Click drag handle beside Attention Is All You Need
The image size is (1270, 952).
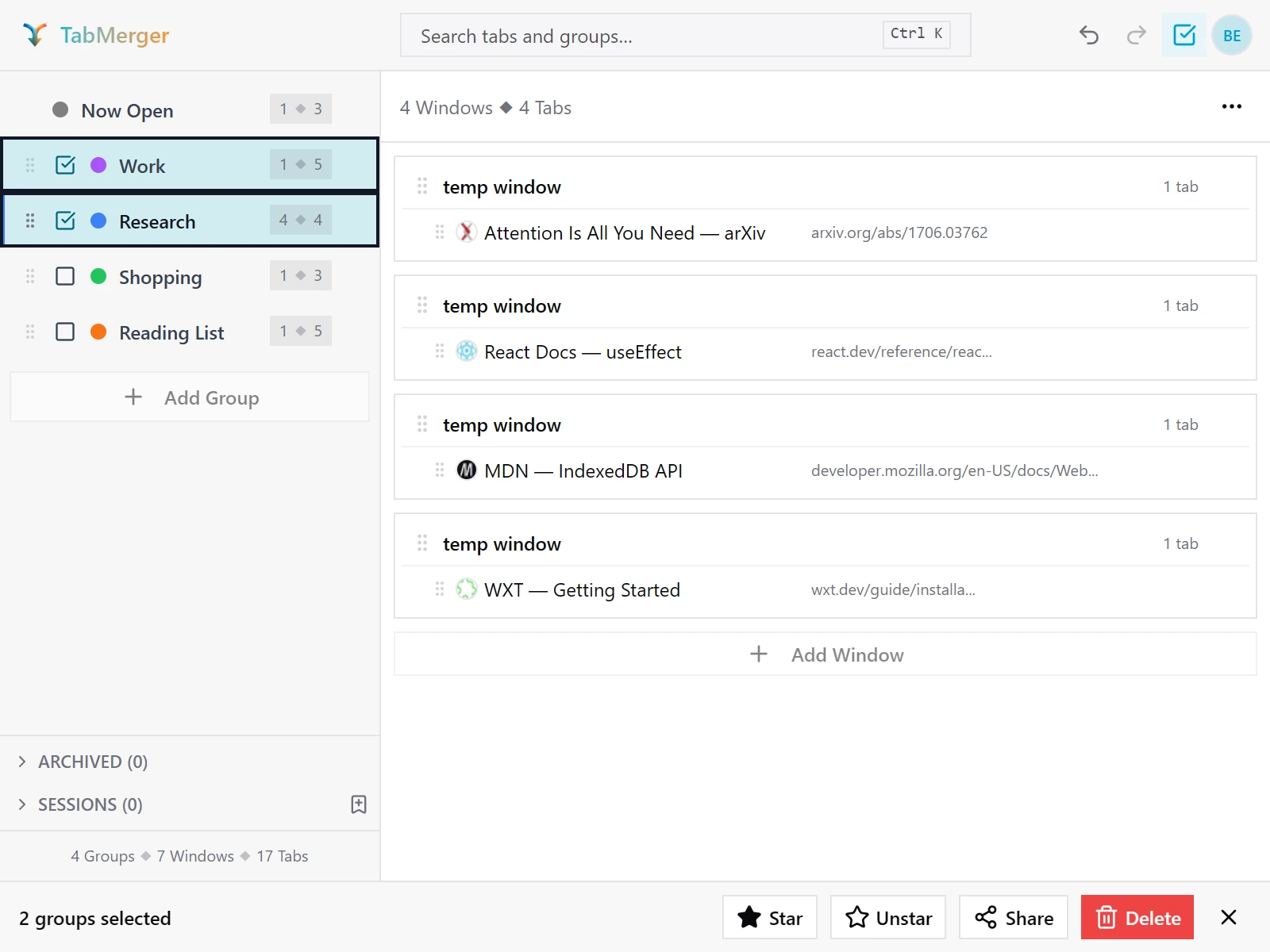click(440, 232)
